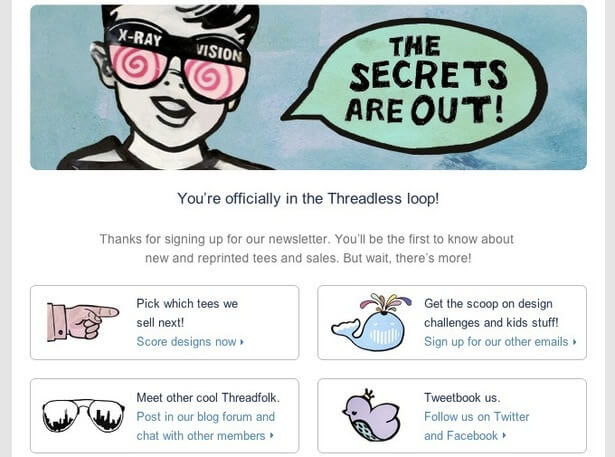Click the 'Thanks for signing up' paragraph
Screen dimensions: 615x457
click(x=307, y=248)
